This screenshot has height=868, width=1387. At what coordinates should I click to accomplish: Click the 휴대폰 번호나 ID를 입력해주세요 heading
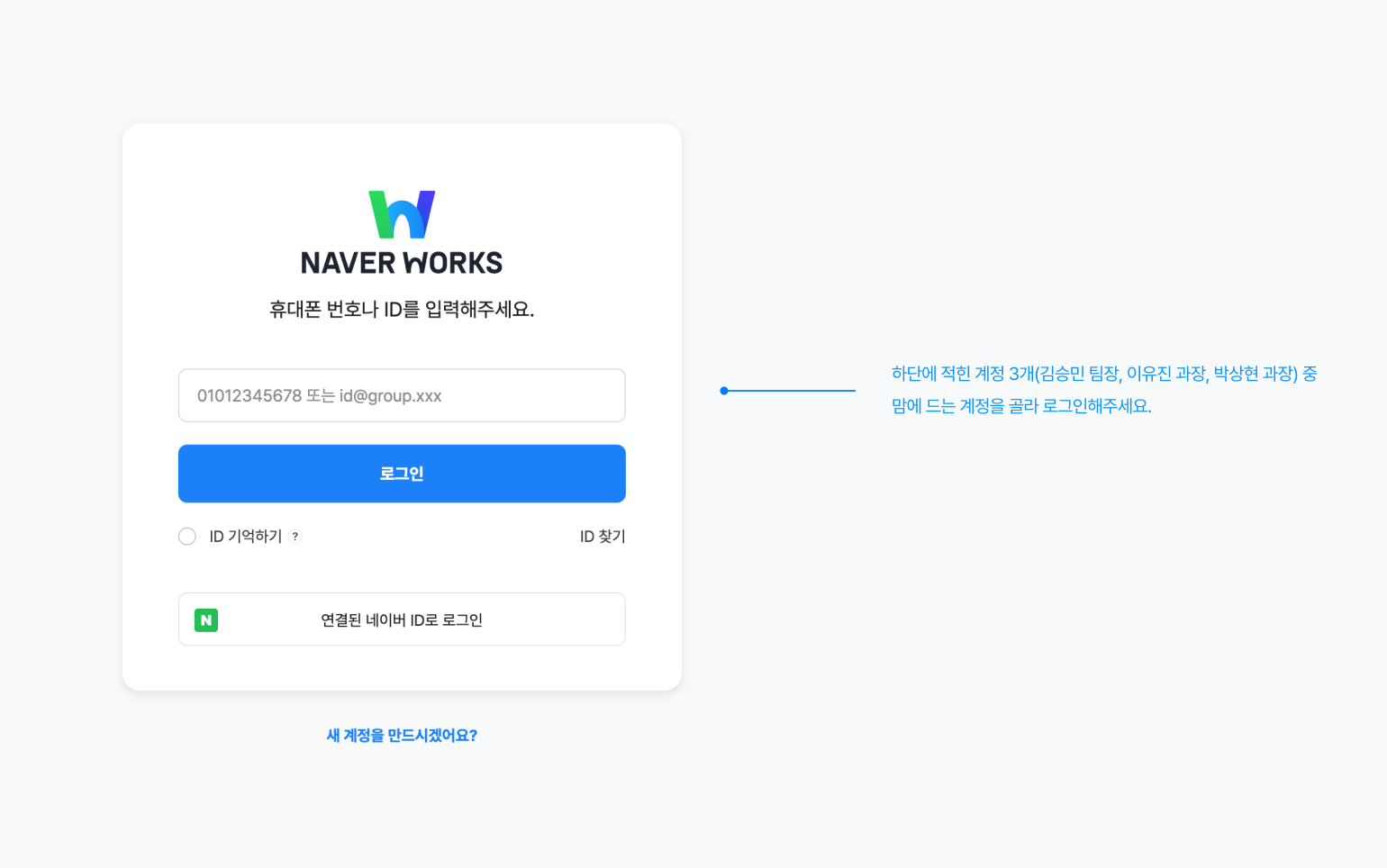tap(402, 310)
